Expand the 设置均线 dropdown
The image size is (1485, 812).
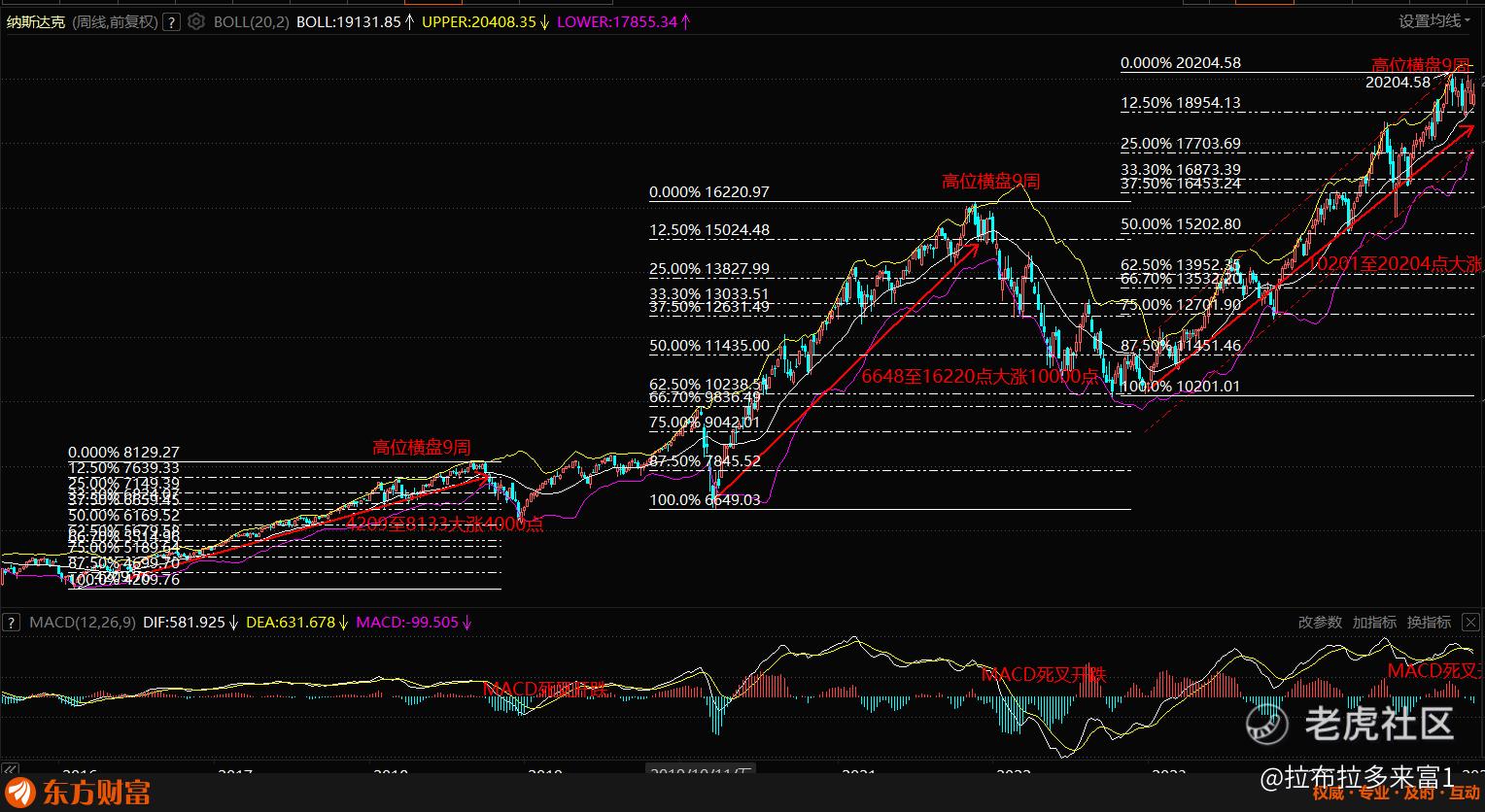[x=1434, y=21]
